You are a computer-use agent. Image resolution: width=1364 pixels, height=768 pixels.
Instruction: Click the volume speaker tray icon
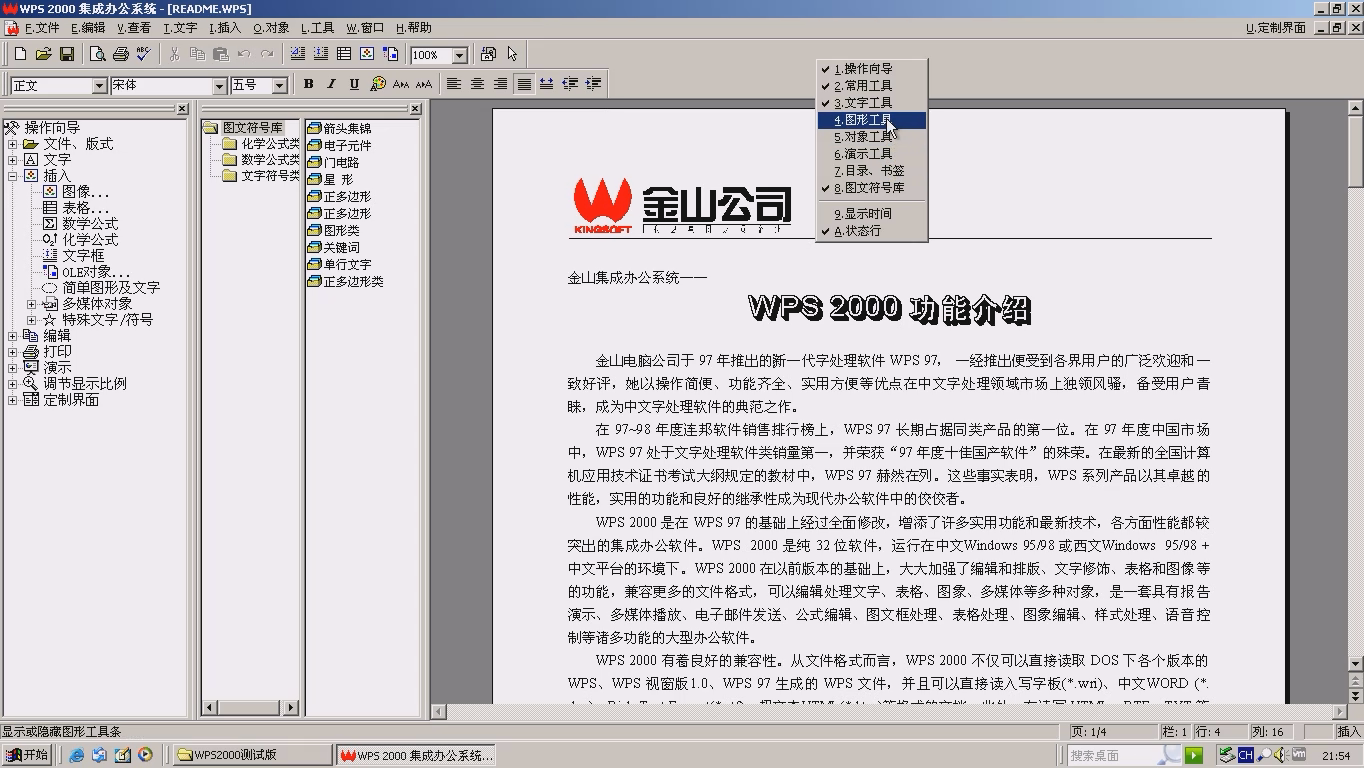[1281, 755]
